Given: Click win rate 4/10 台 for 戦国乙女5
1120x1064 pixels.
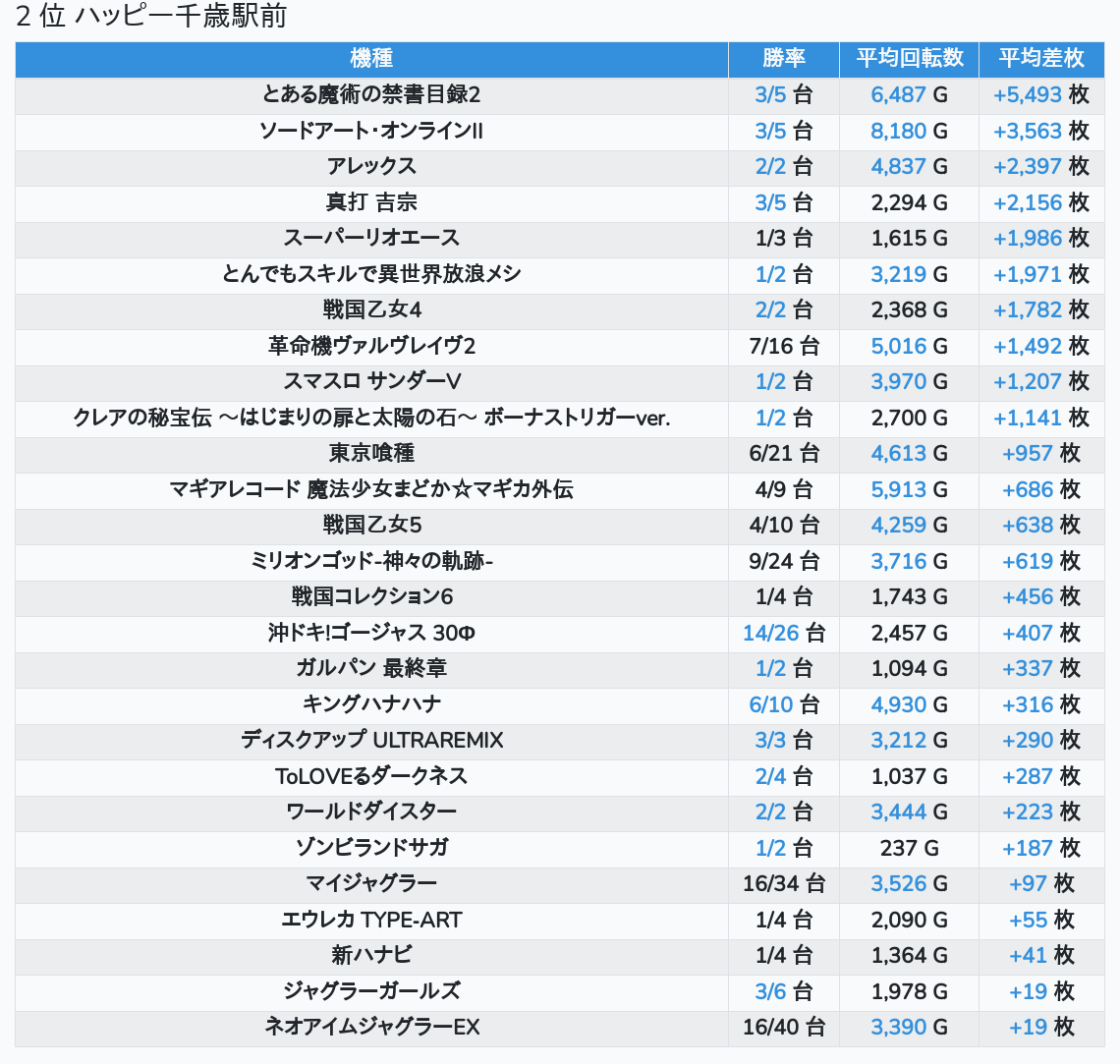Looking at the screenshot, I should [784, 525].
